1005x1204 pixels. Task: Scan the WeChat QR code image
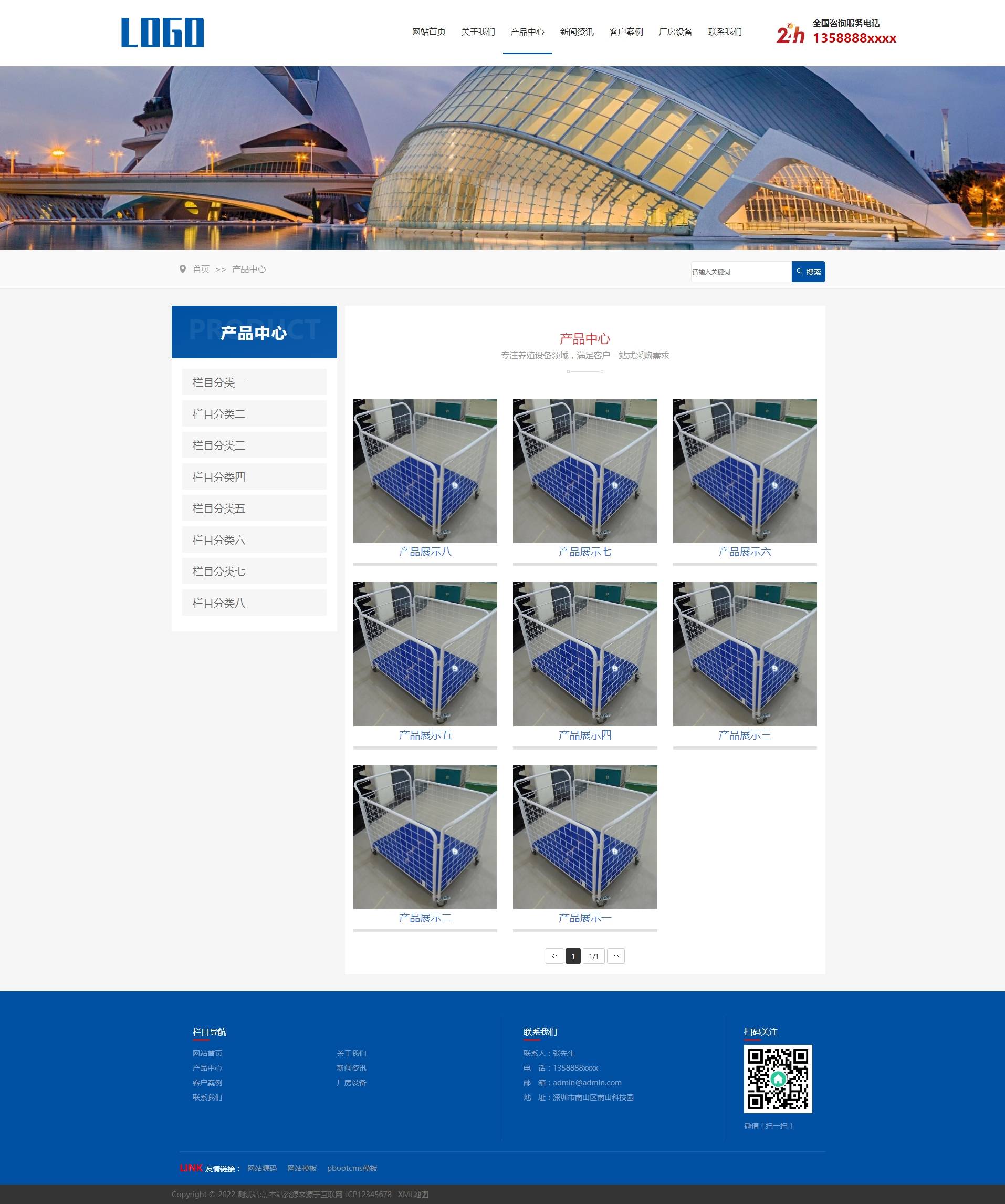[x=778, y=1078]
